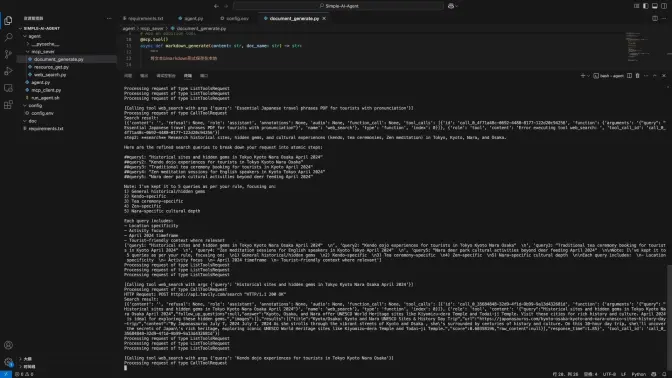Screen dimensions: 672x378
Task: Select the bash - agent terminal label
Action: (609, 76)
